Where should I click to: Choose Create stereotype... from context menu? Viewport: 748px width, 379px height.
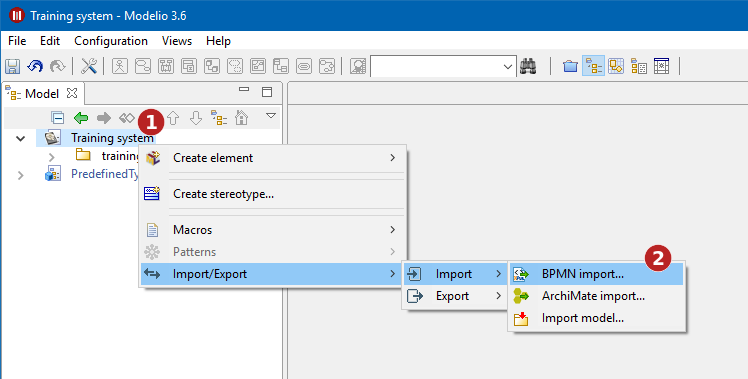[273, 194]
